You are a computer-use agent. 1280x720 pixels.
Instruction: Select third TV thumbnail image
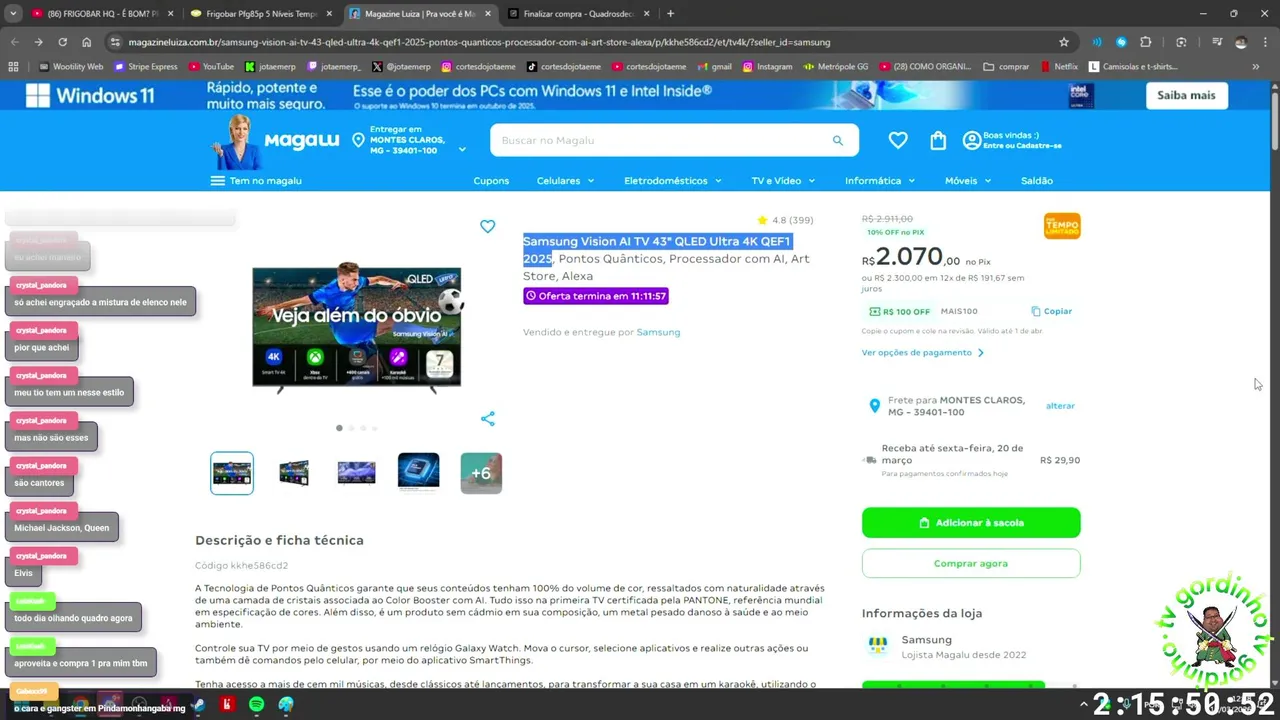tap(356, 473)
